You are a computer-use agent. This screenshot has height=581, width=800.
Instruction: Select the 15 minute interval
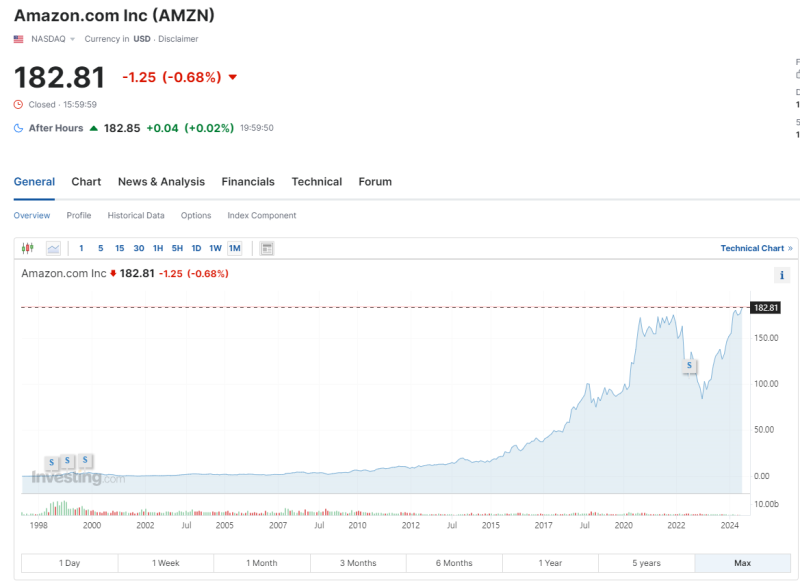(119, 248)
